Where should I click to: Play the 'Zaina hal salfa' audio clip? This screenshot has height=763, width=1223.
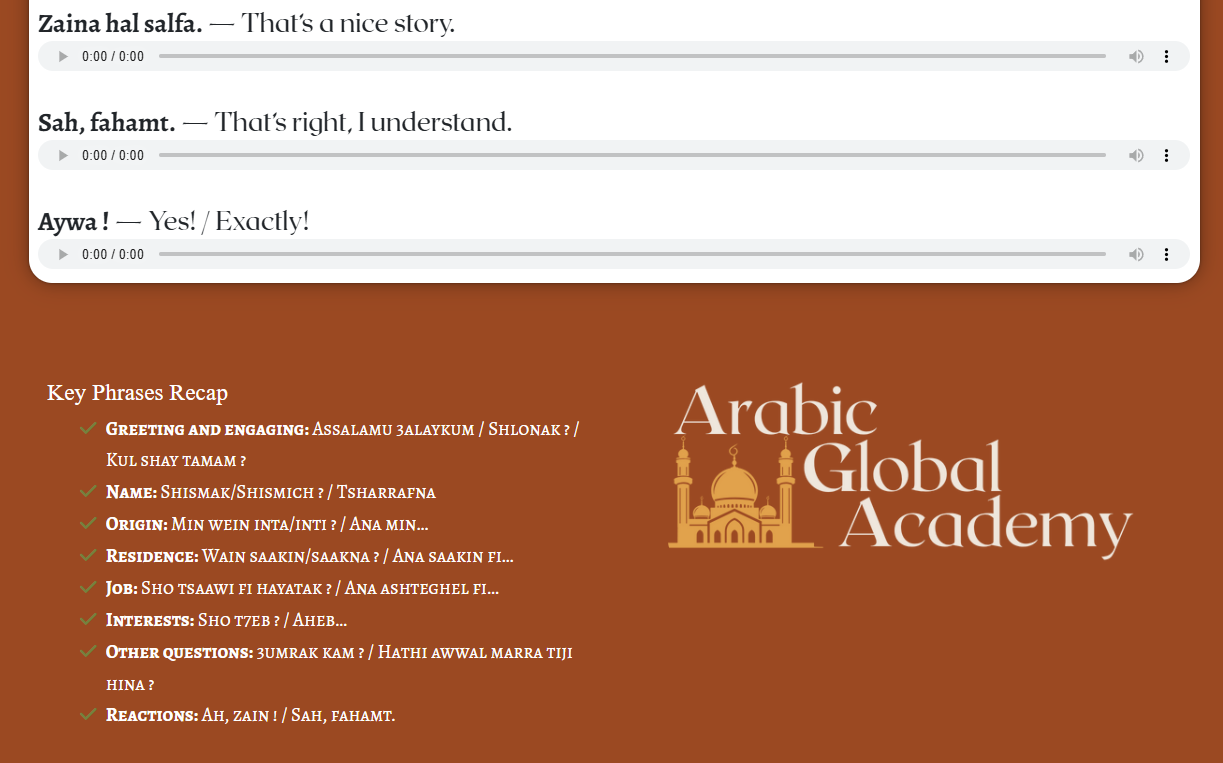(x=63, y=57)
